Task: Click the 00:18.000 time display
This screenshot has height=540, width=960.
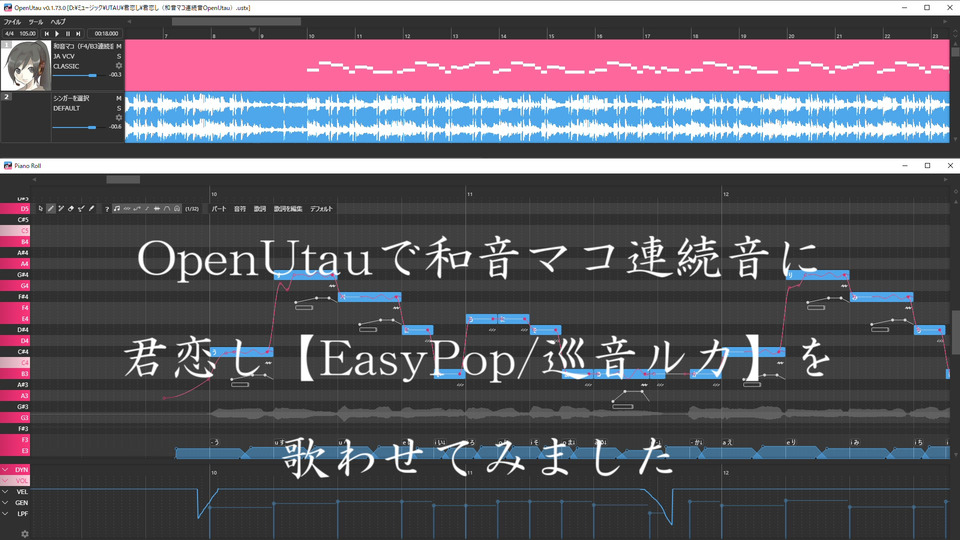Action: click(106, 34)
